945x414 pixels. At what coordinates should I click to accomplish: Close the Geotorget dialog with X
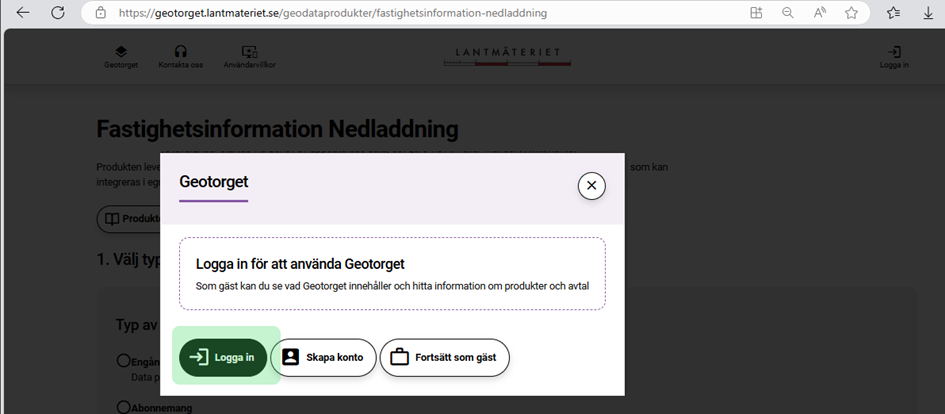pos(591,185)
